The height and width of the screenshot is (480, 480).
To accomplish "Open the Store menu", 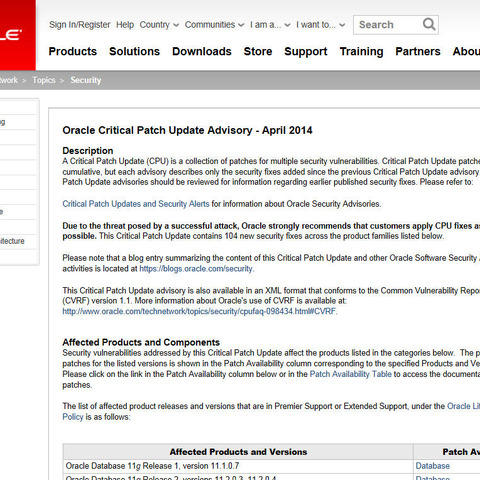I will [258, 51].
